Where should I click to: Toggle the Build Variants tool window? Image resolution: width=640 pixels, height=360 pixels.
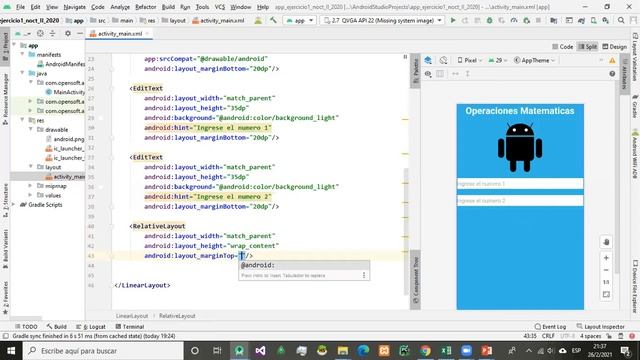point(5,249)
